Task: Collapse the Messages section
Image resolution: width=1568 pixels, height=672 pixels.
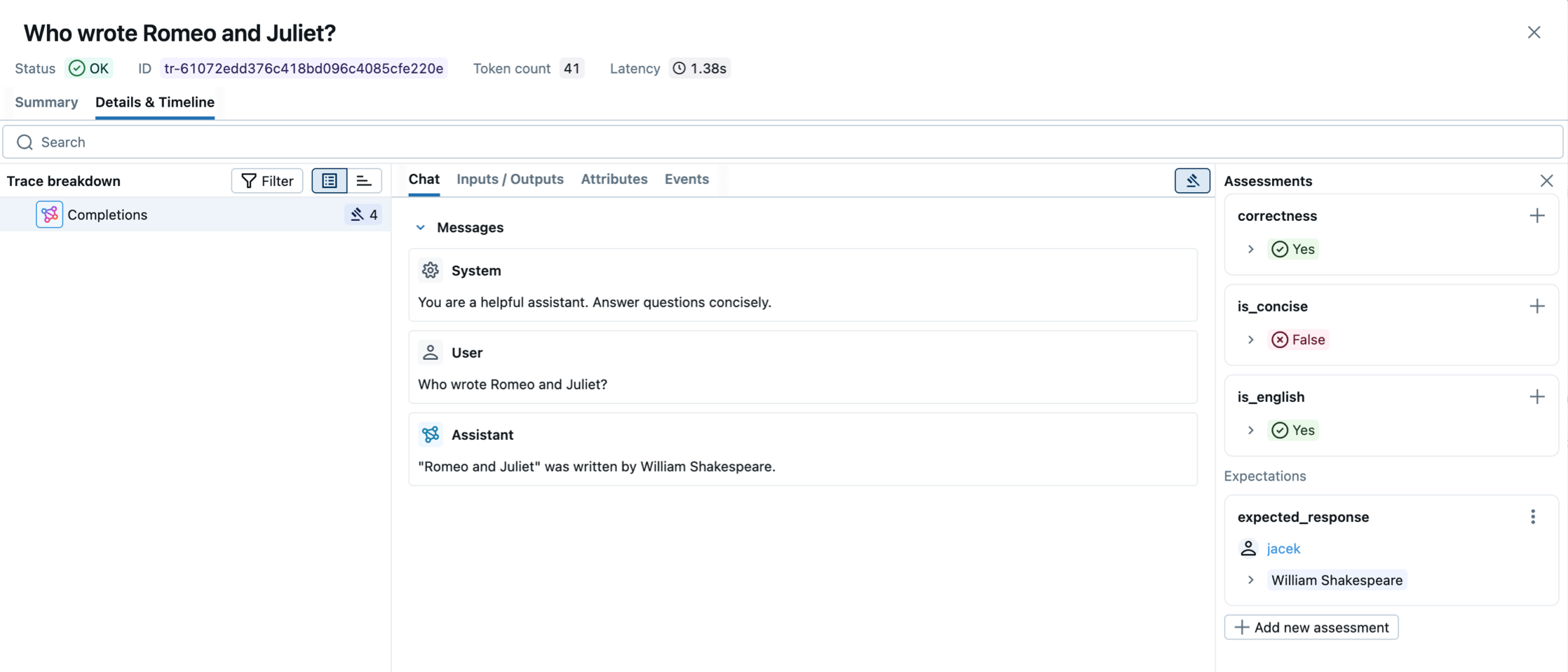Action: pos(421,228)
